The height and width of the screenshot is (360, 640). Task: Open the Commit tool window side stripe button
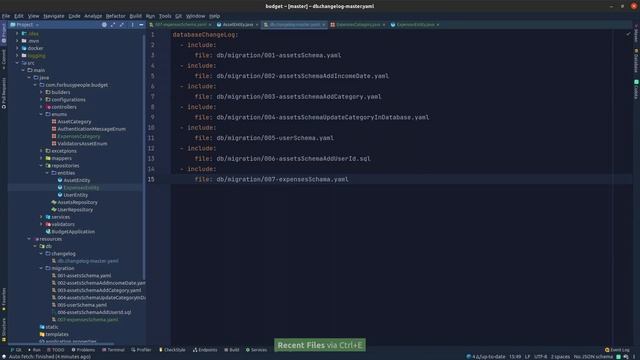click(4, 58)
